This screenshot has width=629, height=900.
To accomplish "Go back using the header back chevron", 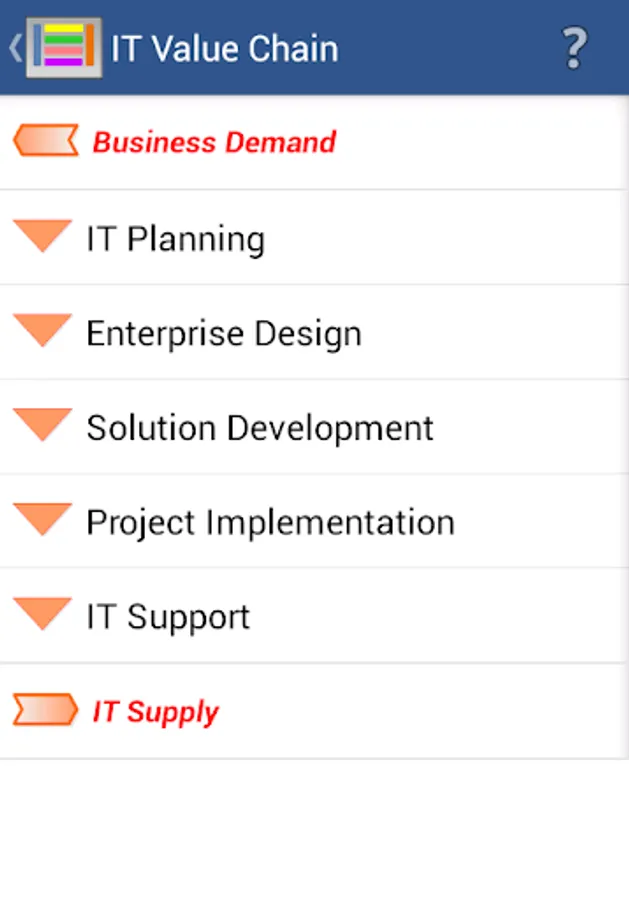I will (13, 46).
